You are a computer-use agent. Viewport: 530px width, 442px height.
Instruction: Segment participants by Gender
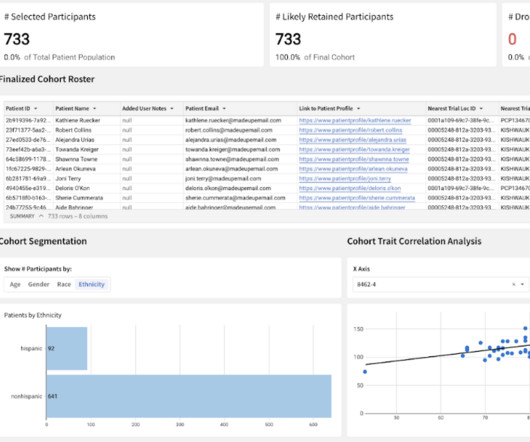[39, 284]
